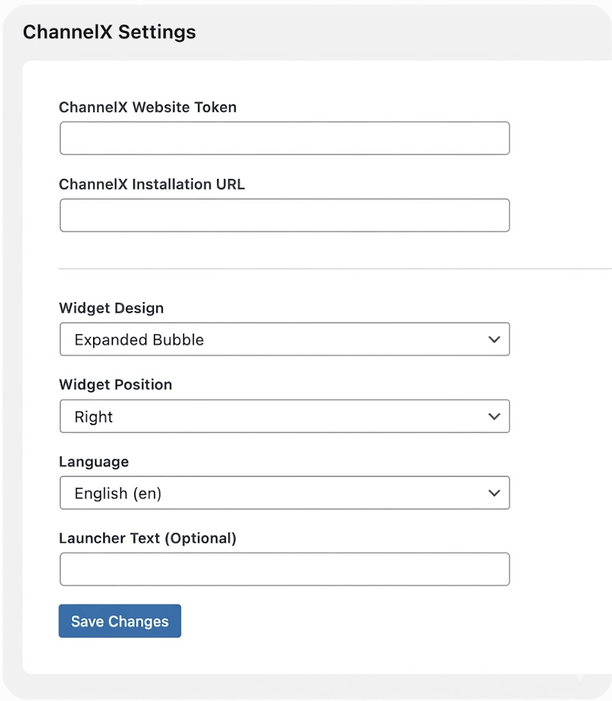Open the Widget Position dropdown
Viewport: 612px width, 701px height.
[285, 416]
